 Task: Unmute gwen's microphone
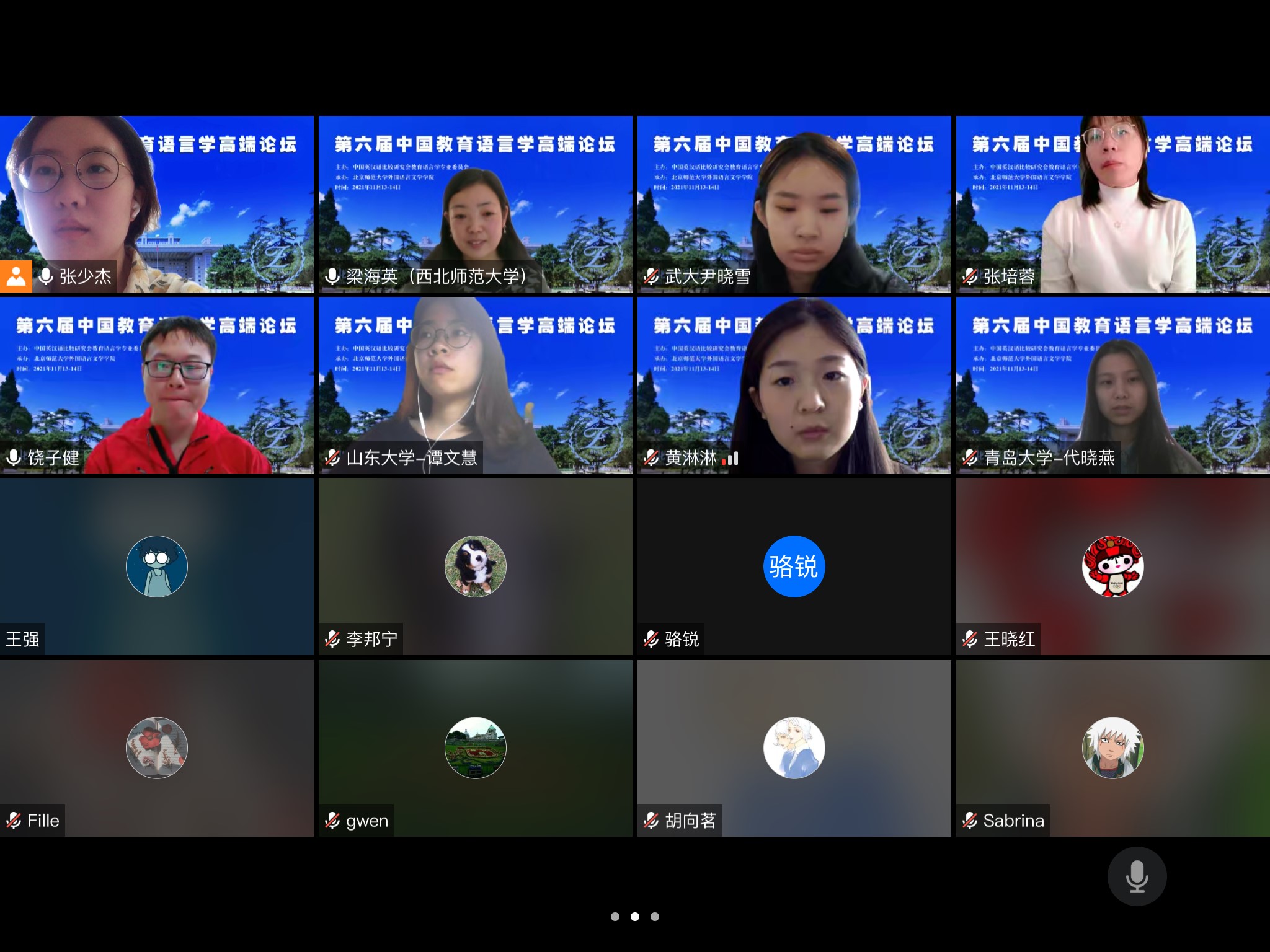[332, 821]
